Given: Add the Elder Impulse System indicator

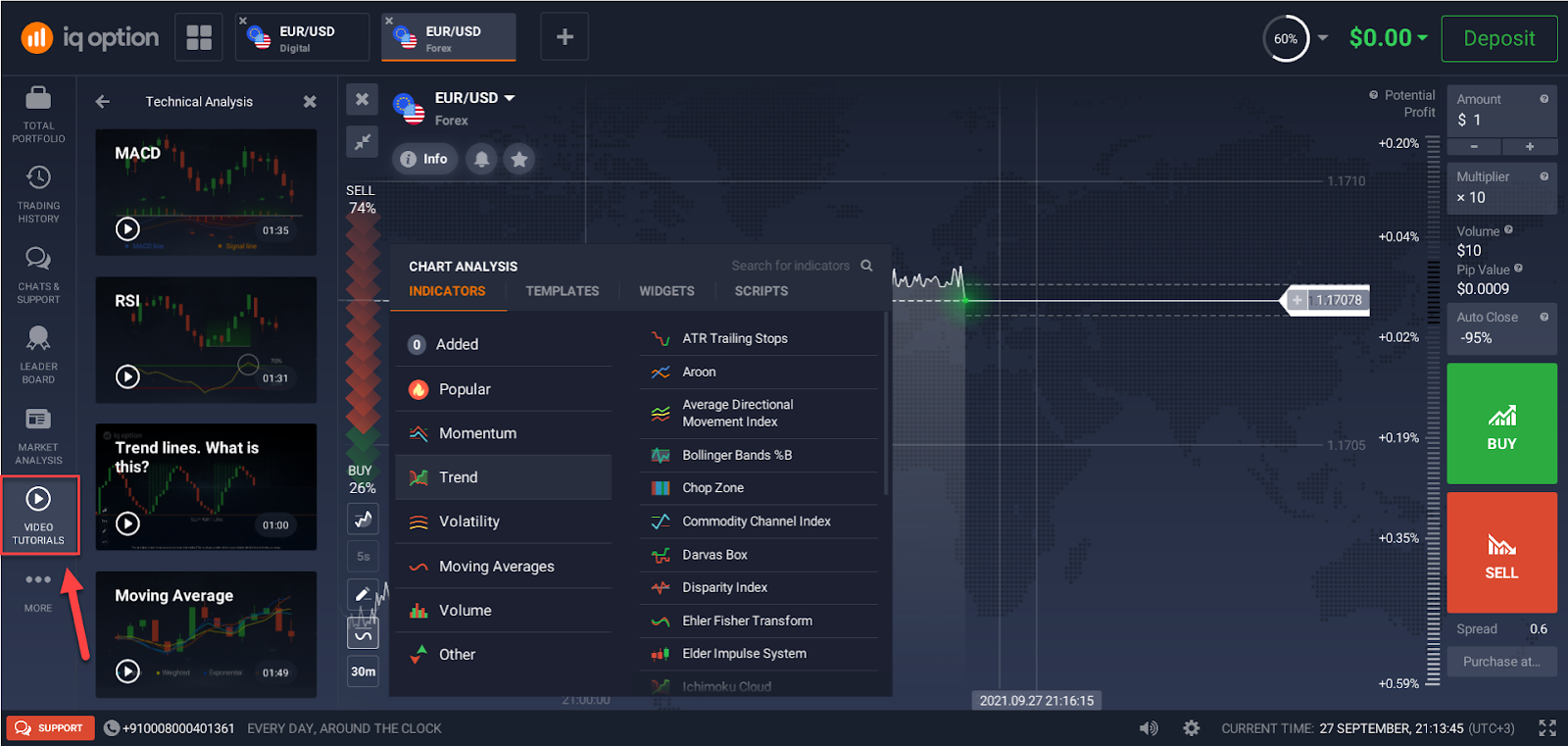Looking at the screenshot, I should point(759,653).
